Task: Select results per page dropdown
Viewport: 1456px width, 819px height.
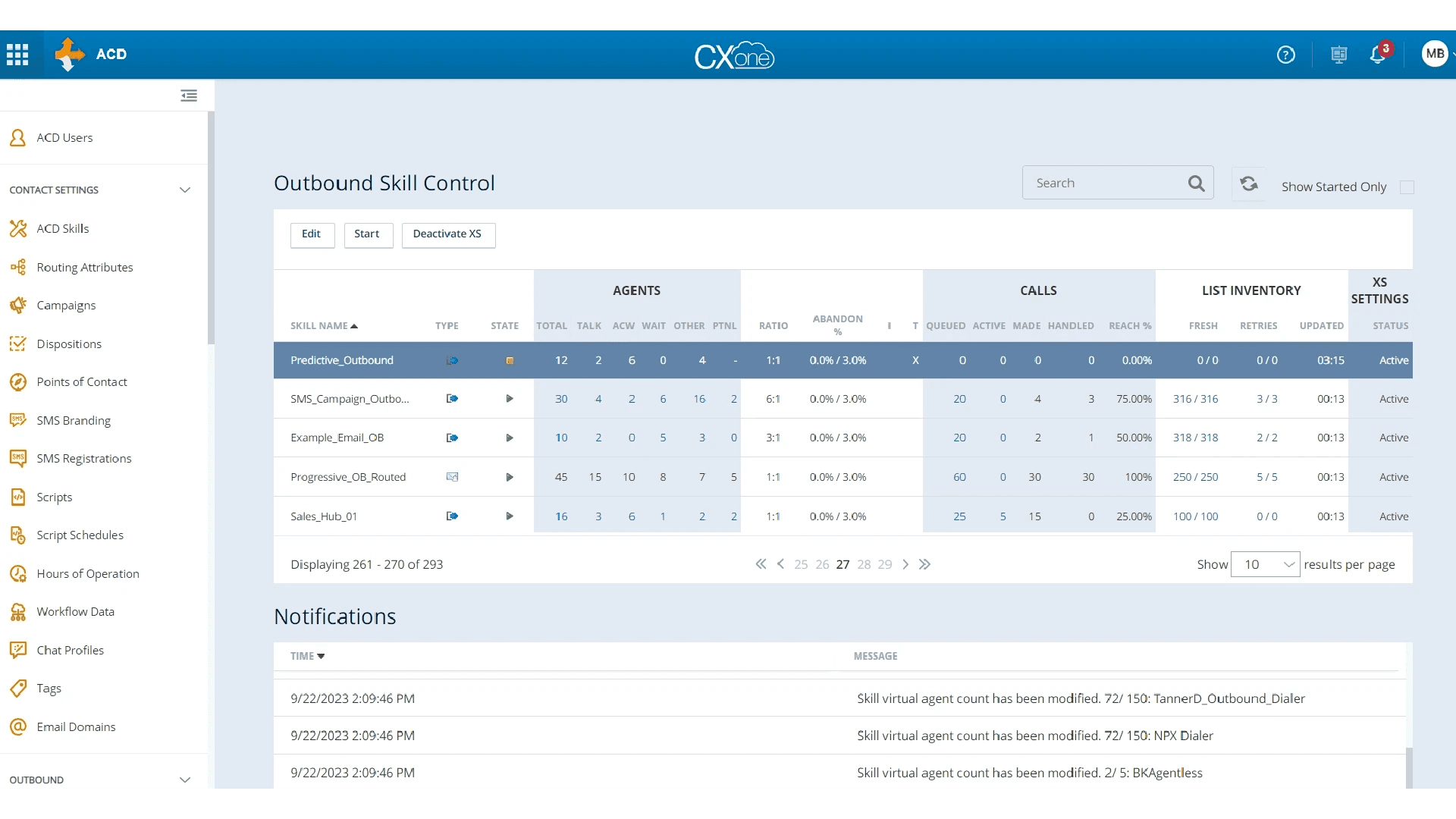Action: point(1265,564)
